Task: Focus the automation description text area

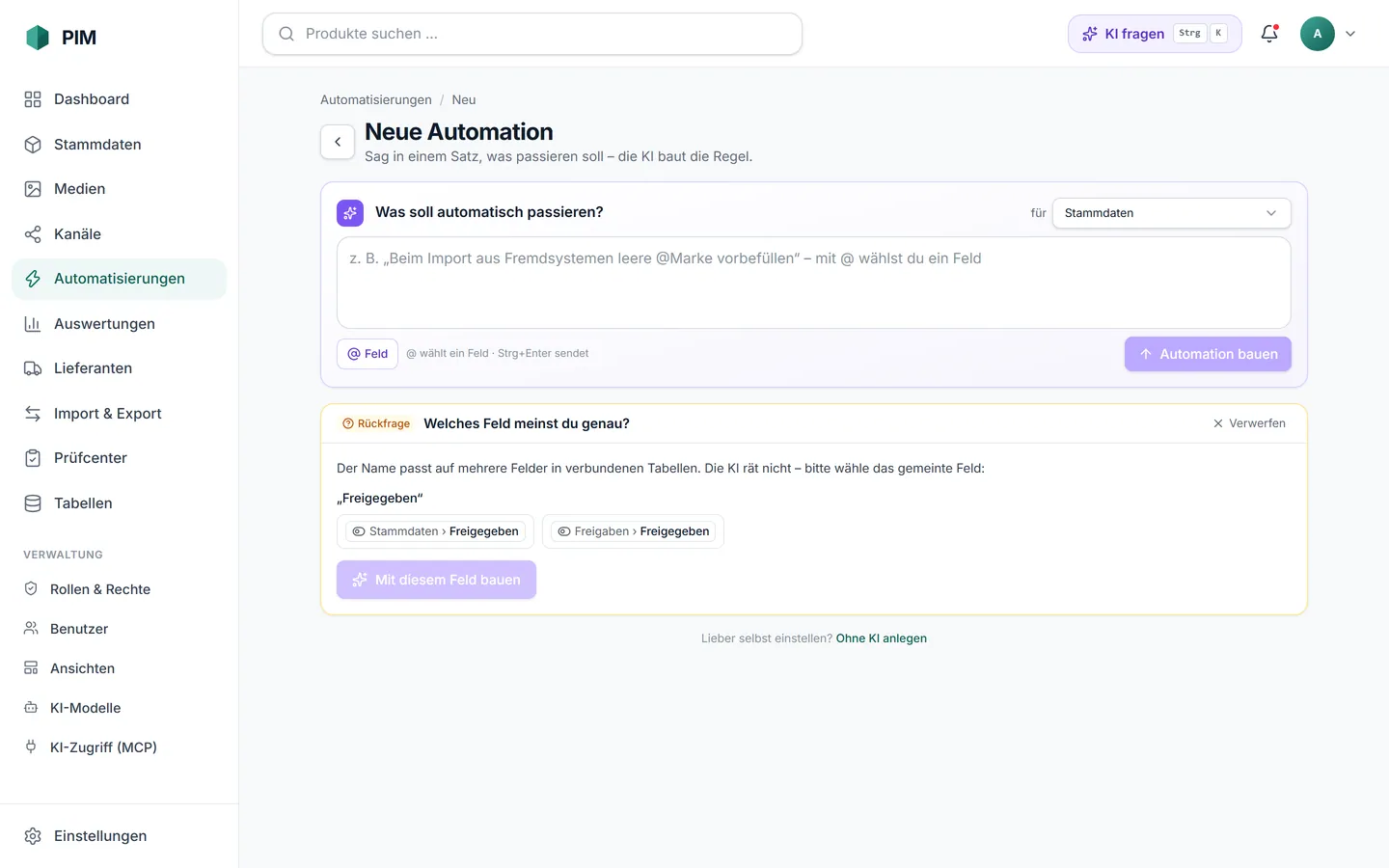Action: [x=814, y=283]
